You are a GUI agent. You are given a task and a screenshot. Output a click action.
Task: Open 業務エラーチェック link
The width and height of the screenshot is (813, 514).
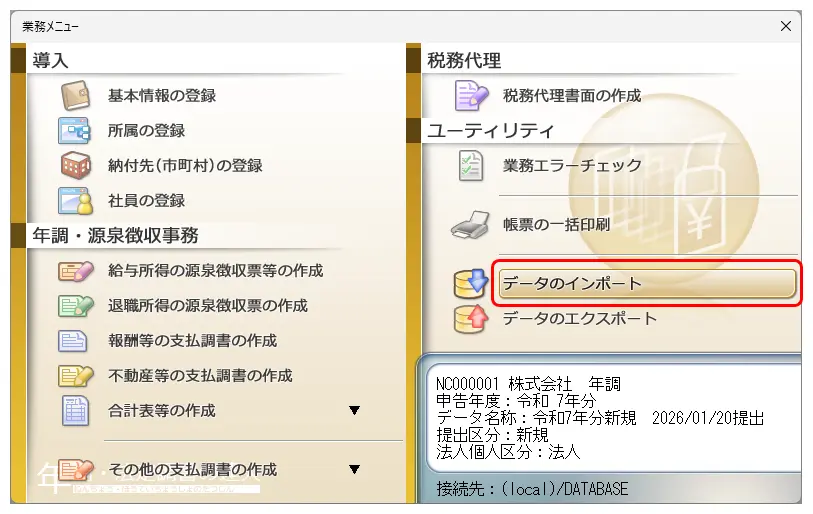coord(572,166)
